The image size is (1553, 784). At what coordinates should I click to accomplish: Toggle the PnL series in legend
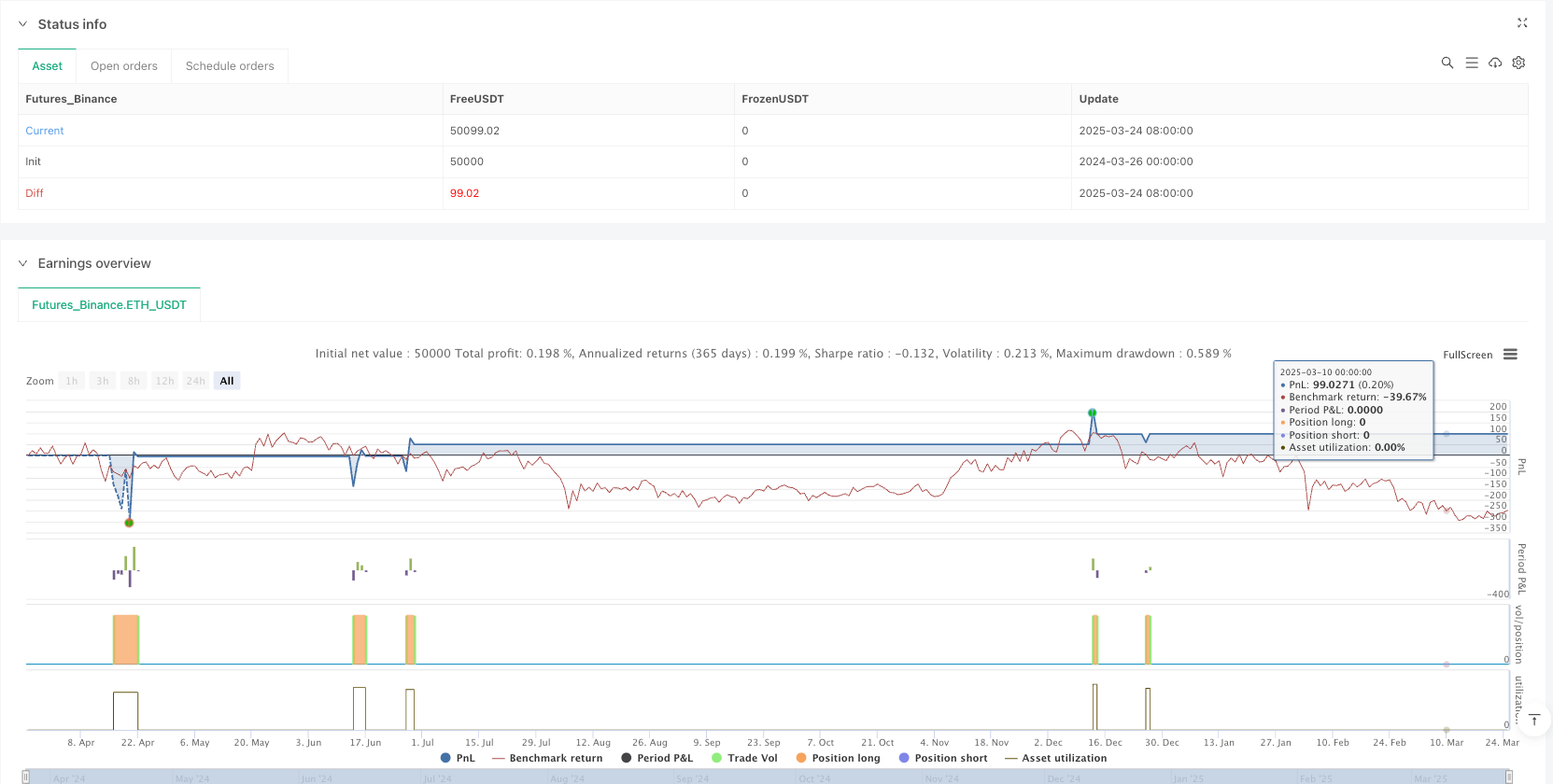pos(458,758)
